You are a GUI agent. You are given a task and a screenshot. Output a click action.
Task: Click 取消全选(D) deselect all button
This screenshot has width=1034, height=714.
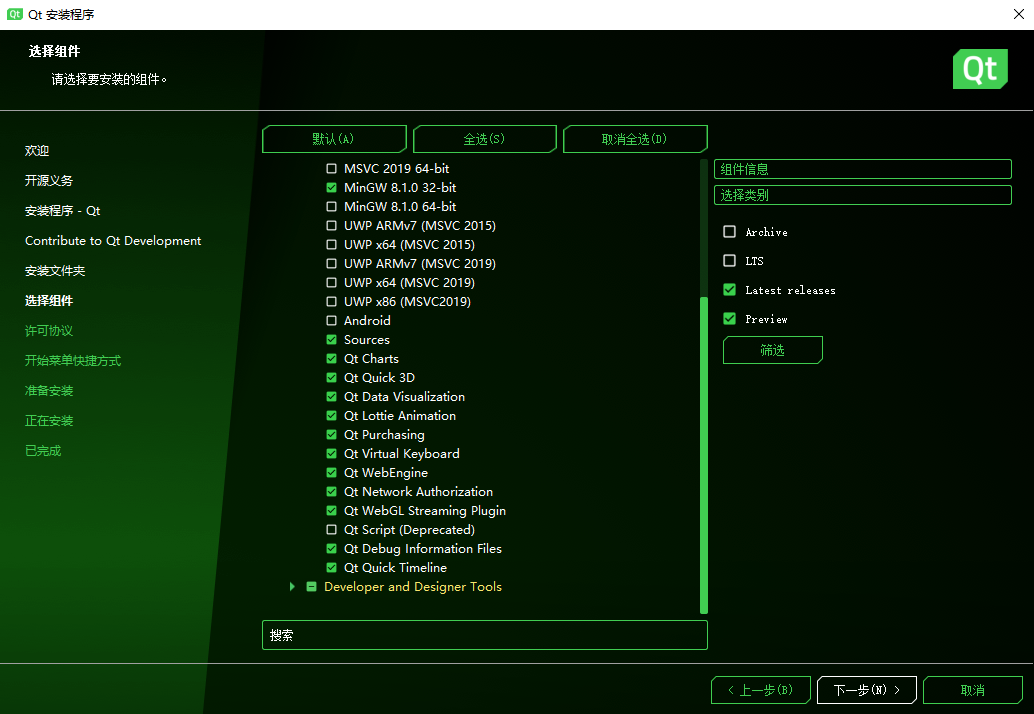point(635,139)
